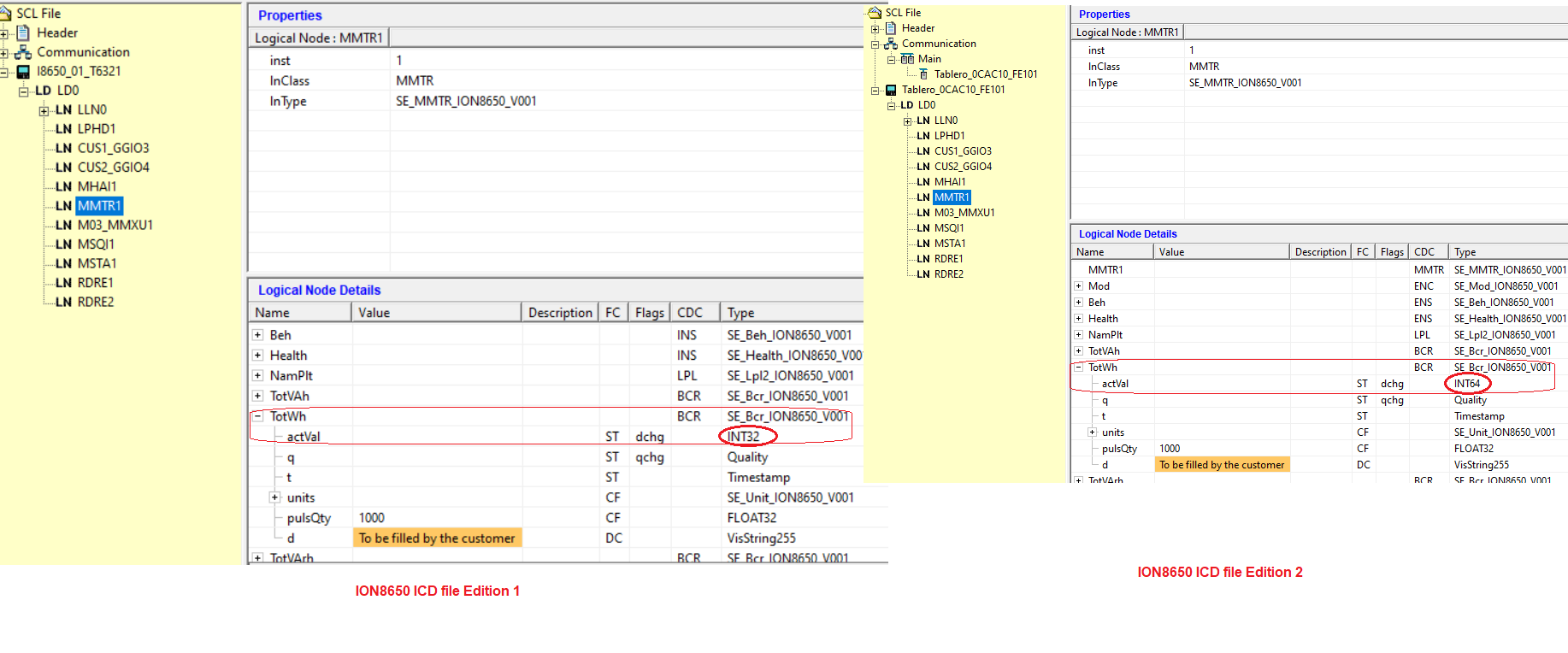Click the Description column header in Edition 1
Viewport: 1568px width, 653px height.
click(x=560, y=313)
